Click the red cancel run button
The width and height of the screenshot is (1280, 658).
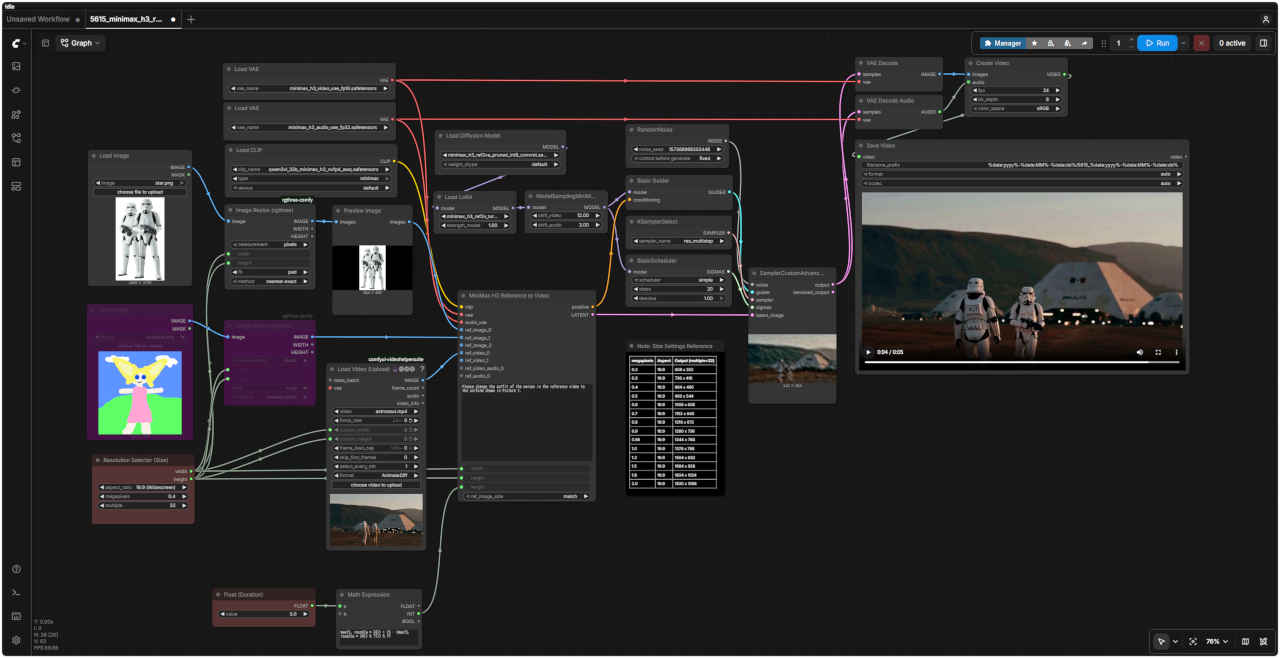point(1201,43)
